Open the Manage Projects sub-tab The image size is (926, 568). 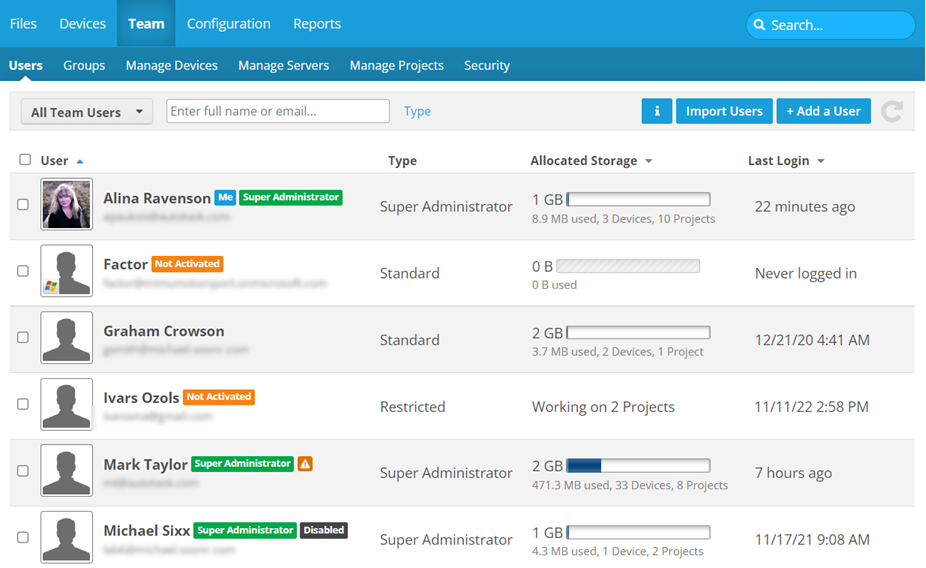pyautogui.click(x=396, y=65)
